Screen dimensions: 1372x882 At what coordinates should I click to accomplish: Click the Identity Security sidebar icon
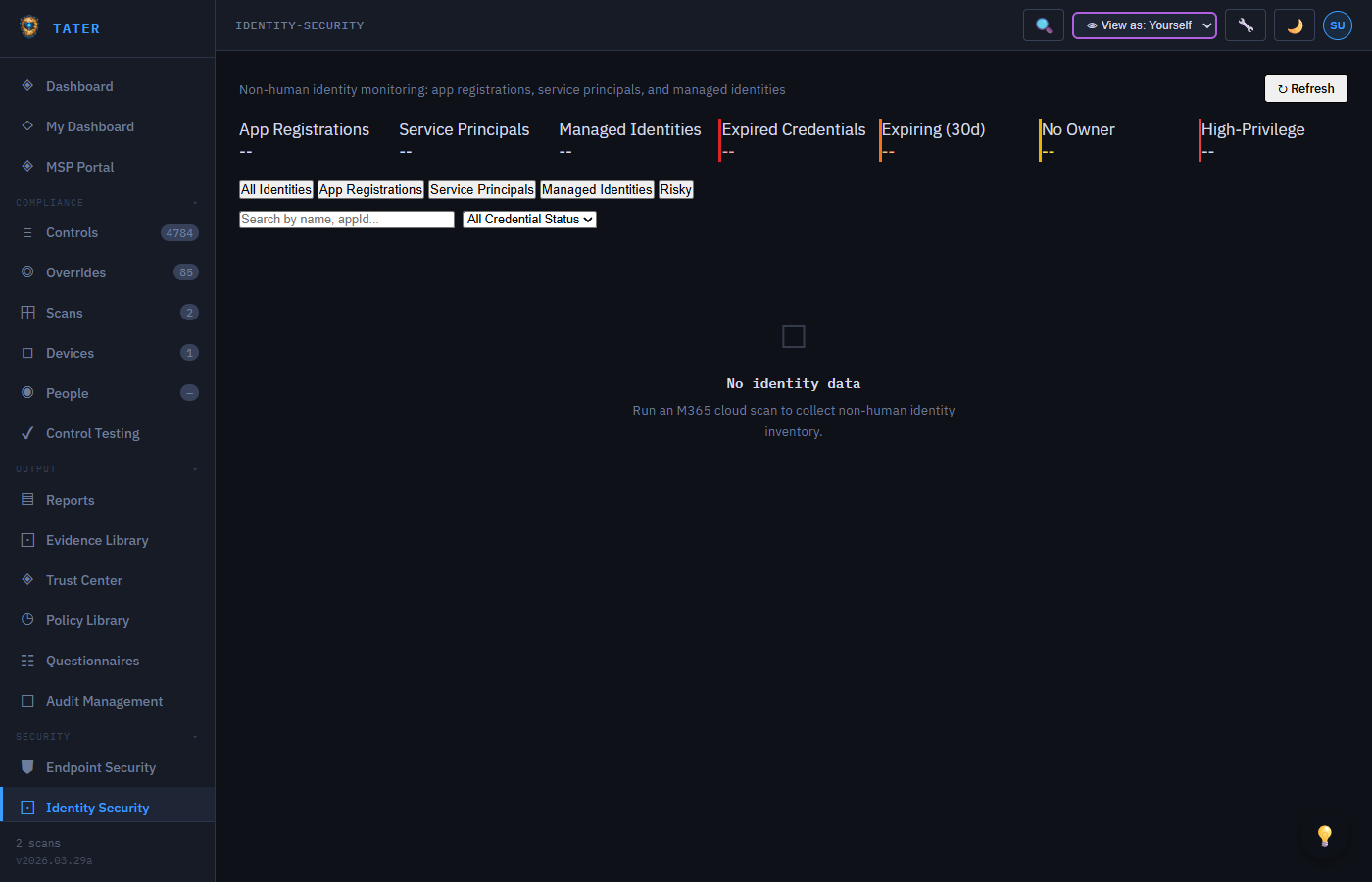[27, 808]
